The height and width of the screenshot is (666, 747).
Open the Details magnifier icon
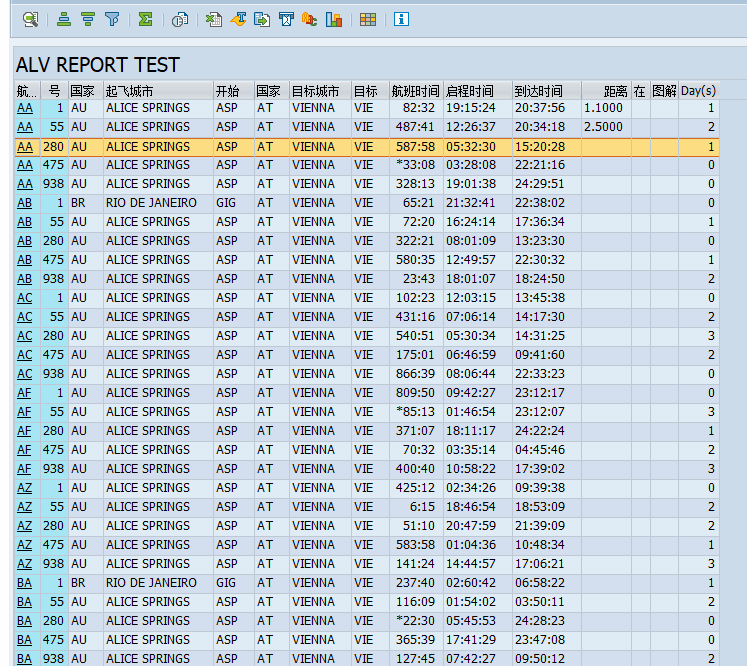click(30, 20)
